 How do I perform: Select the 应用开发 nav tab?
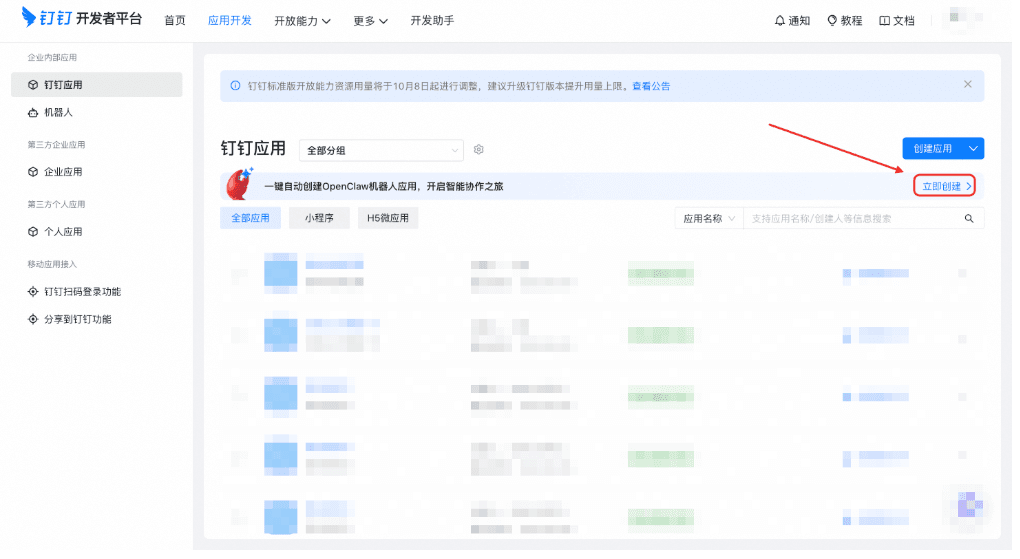click(x=232, y=21)
